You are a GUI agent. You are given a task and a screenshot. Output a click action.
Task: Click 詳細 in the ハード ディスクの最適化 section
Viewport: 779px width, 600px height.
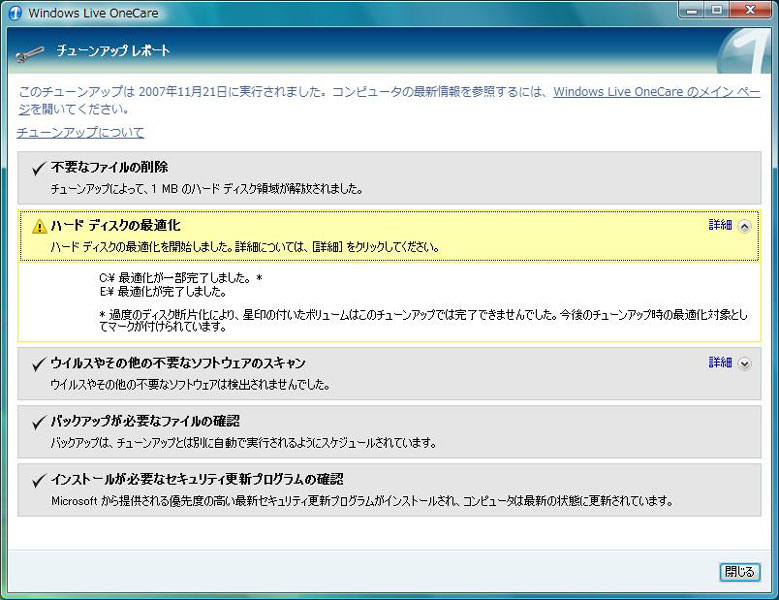pos(720,225)
